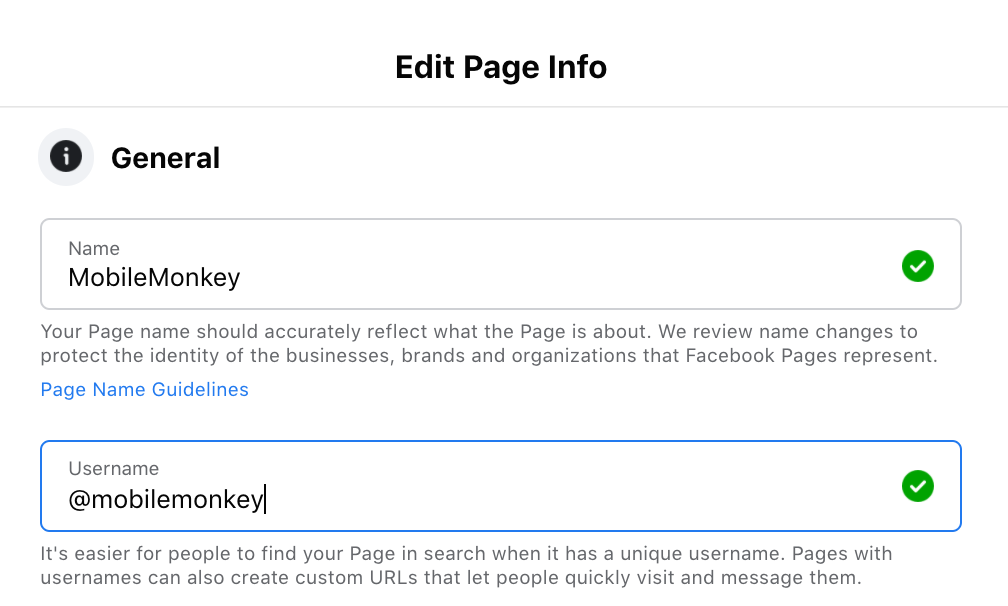Click the divider line under the title
Image resolution: width=1008 pixels, height=606 pixels.
click(x=504, y=107)
